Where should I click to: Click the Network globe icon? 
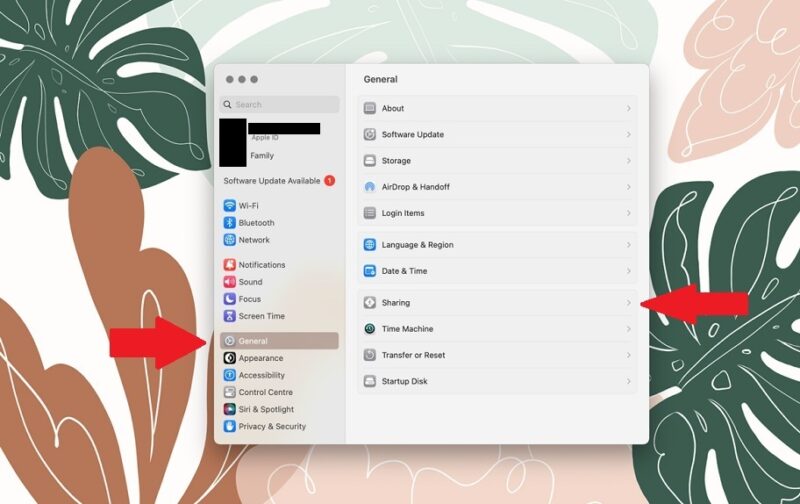[x=230, y=240]
